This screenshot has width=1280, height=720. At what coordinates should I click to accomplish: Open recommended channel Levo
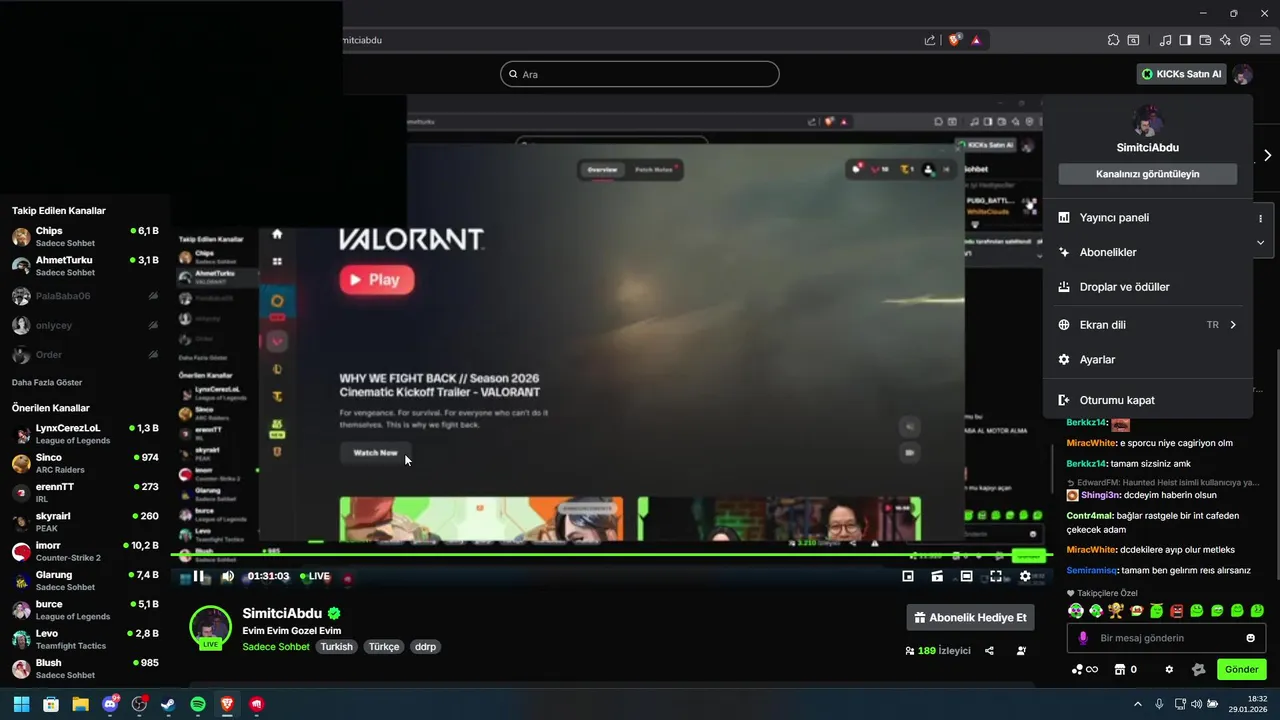(85, 639)
